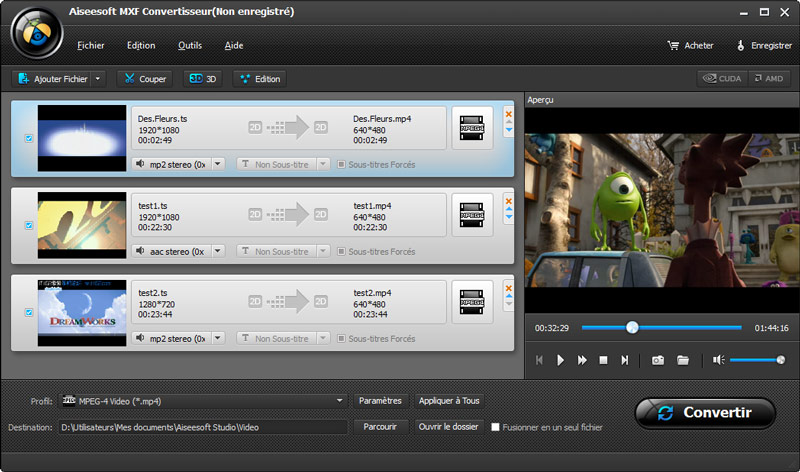Open output format icon for Des.Fleurs.mp4
The width and height of the screenshot is (800, 472).
click(x=472, y=128)
